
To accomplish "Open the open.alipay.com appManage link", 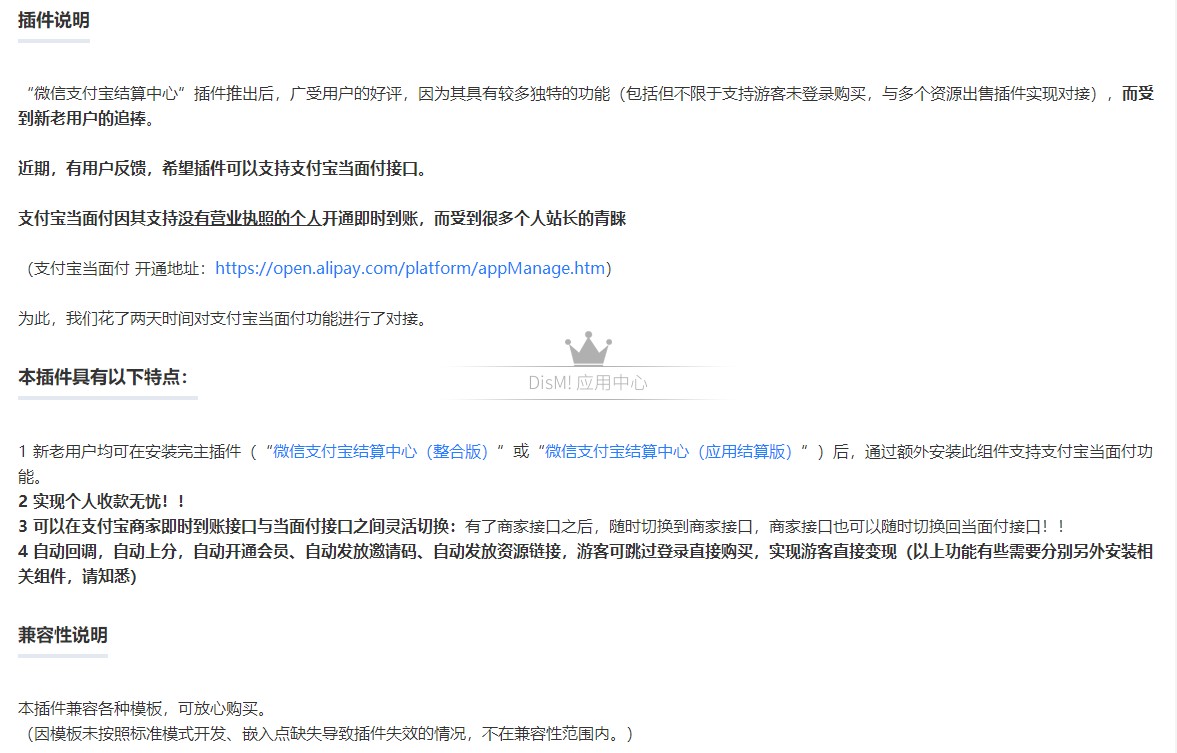I will (410, 268).
